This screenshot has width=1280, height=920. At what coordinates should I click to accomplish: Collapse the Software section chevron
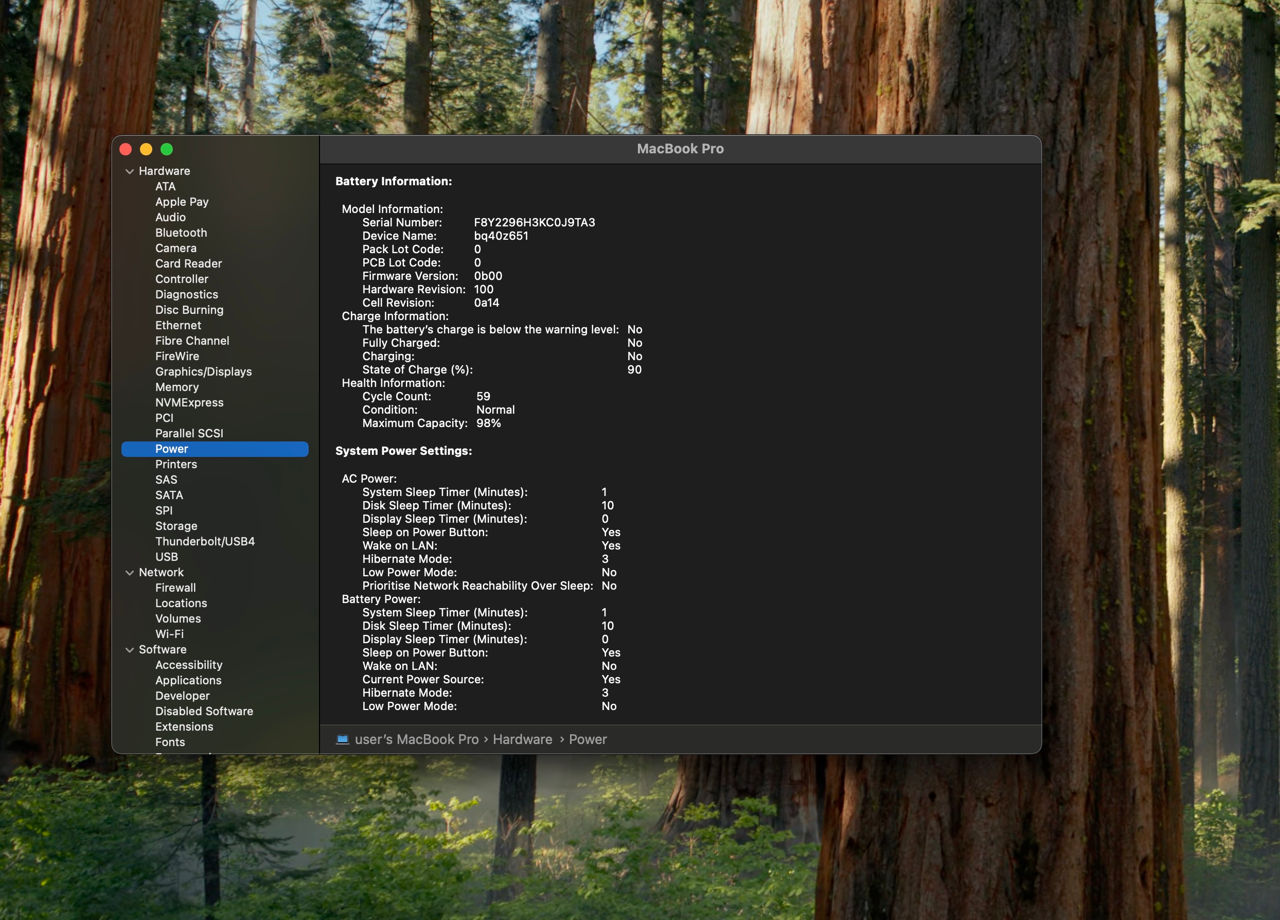[129, 650]
